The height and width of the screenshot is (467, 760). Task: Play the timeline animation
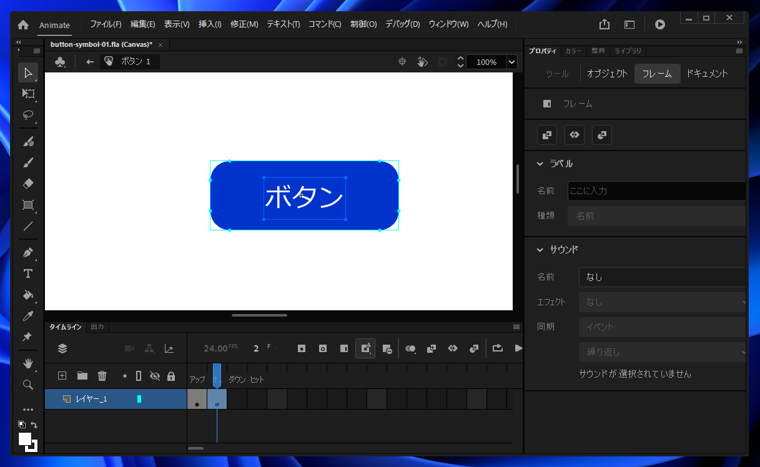click(518, 348)
